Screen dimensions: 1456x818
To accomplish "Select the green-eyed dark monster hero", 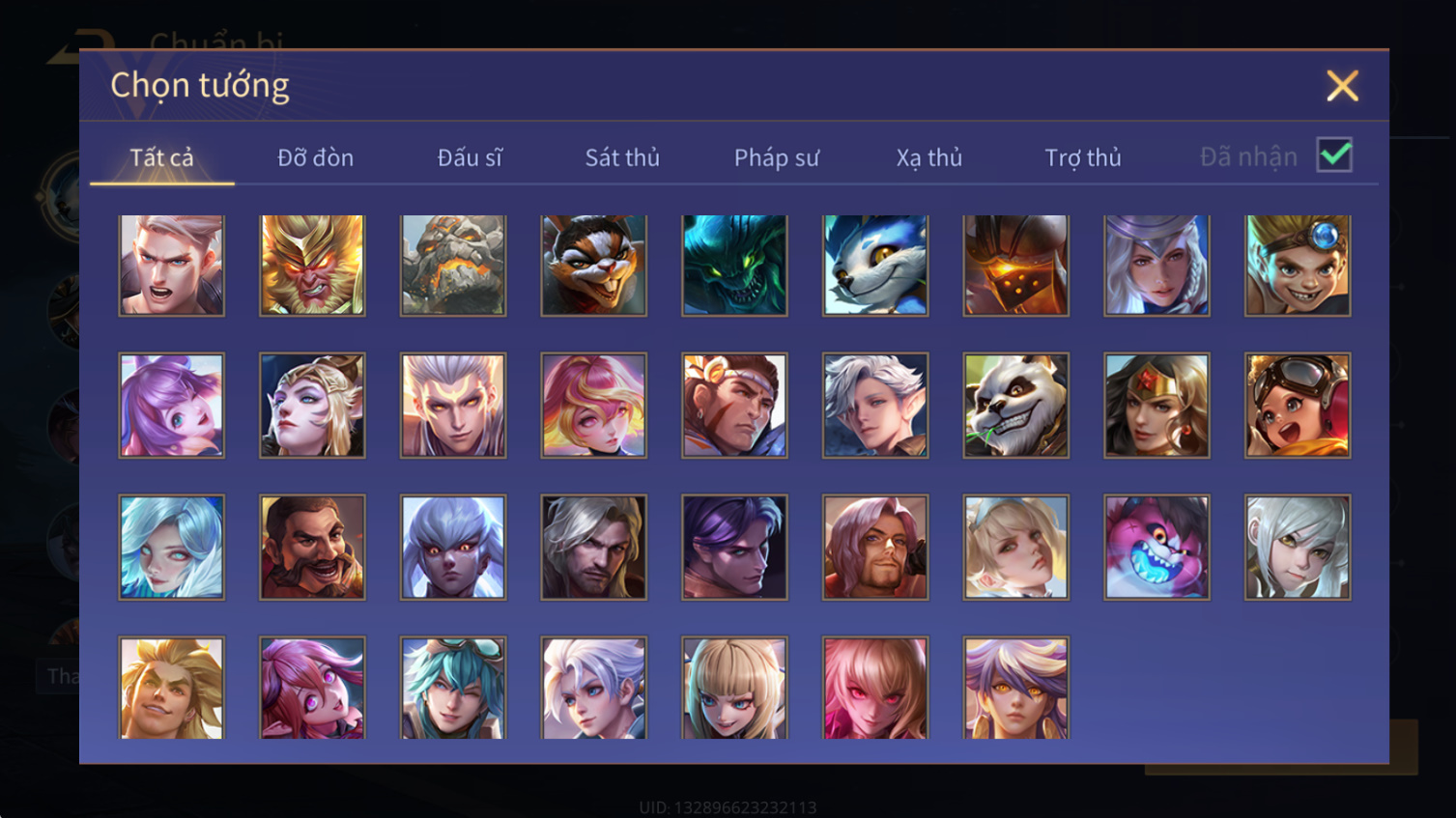I will (x=734, y=265).
